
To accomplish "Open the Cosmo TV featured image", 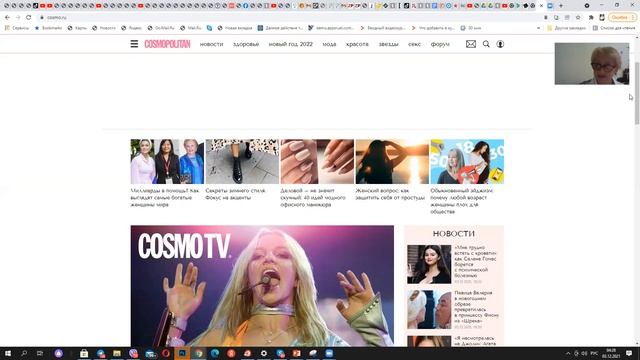I will tap(262, 286).
